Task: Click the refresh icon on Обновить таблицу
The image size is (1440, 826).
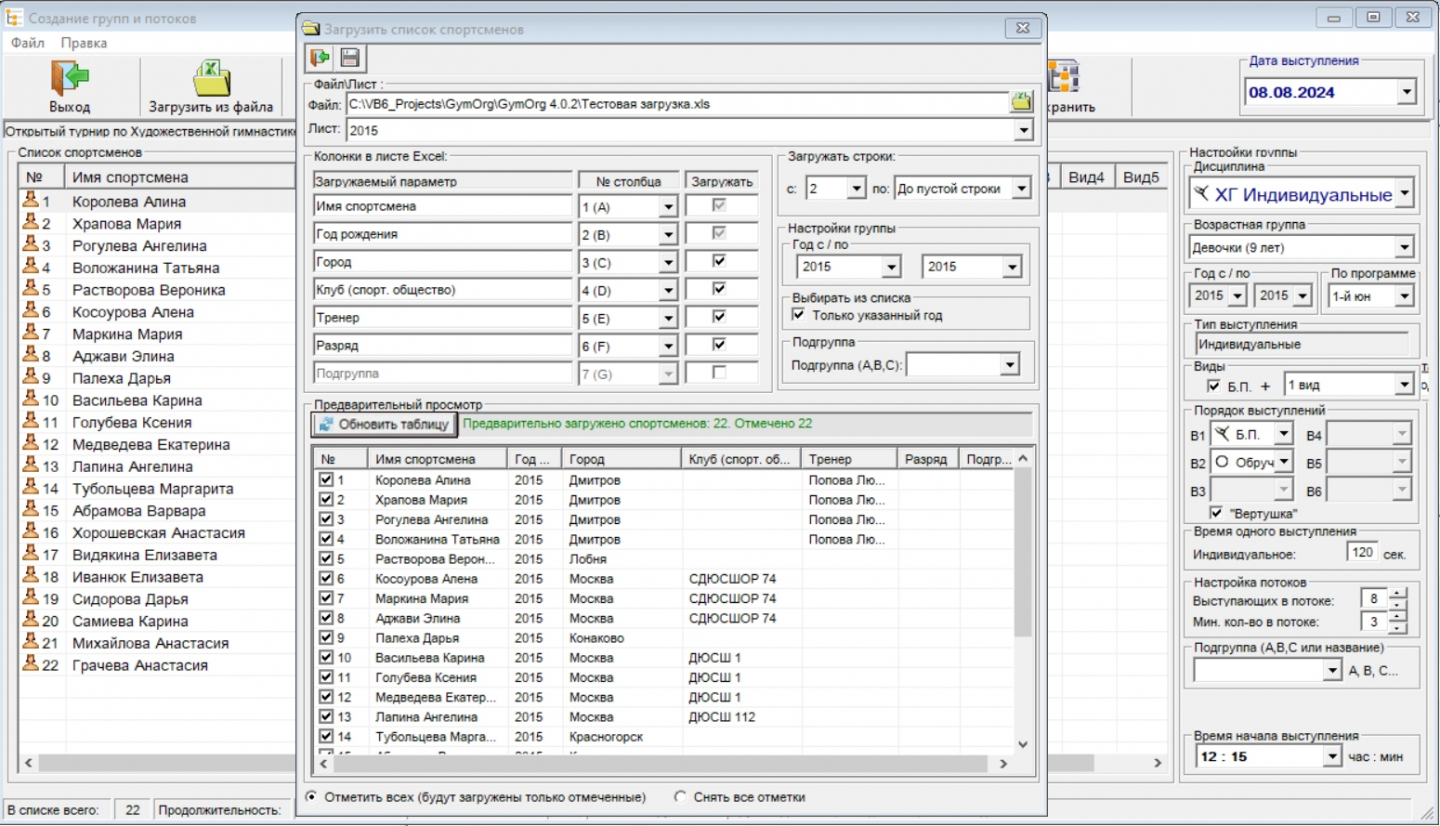Action: tap(325, 424)
